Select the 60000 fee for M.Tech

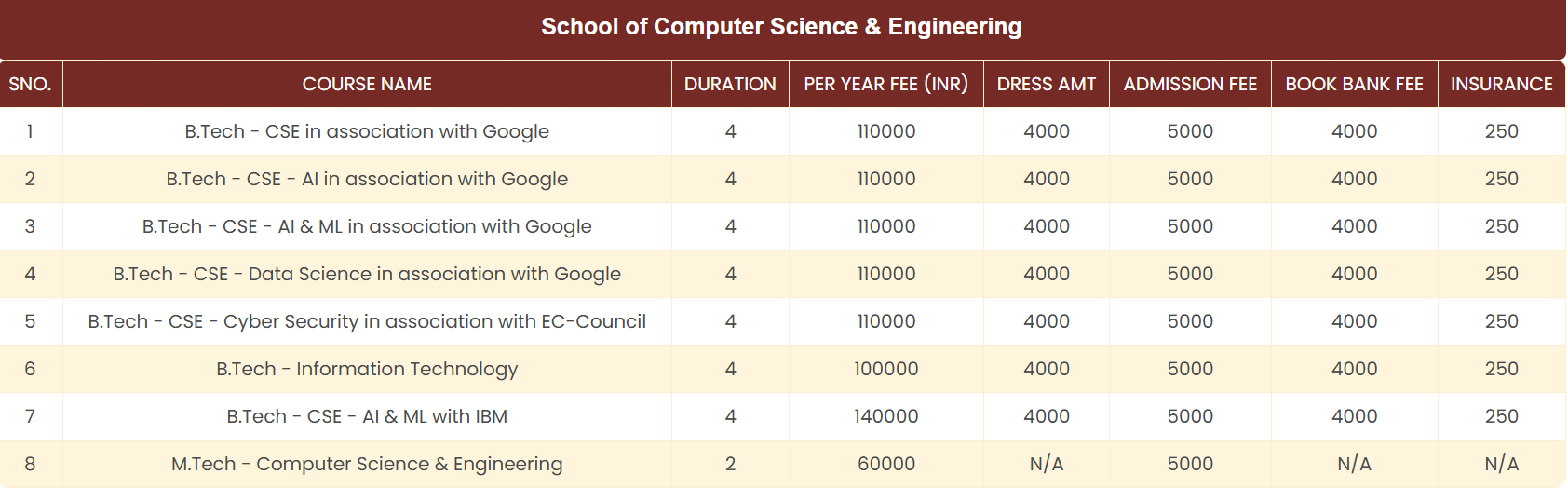coord(885,464)
